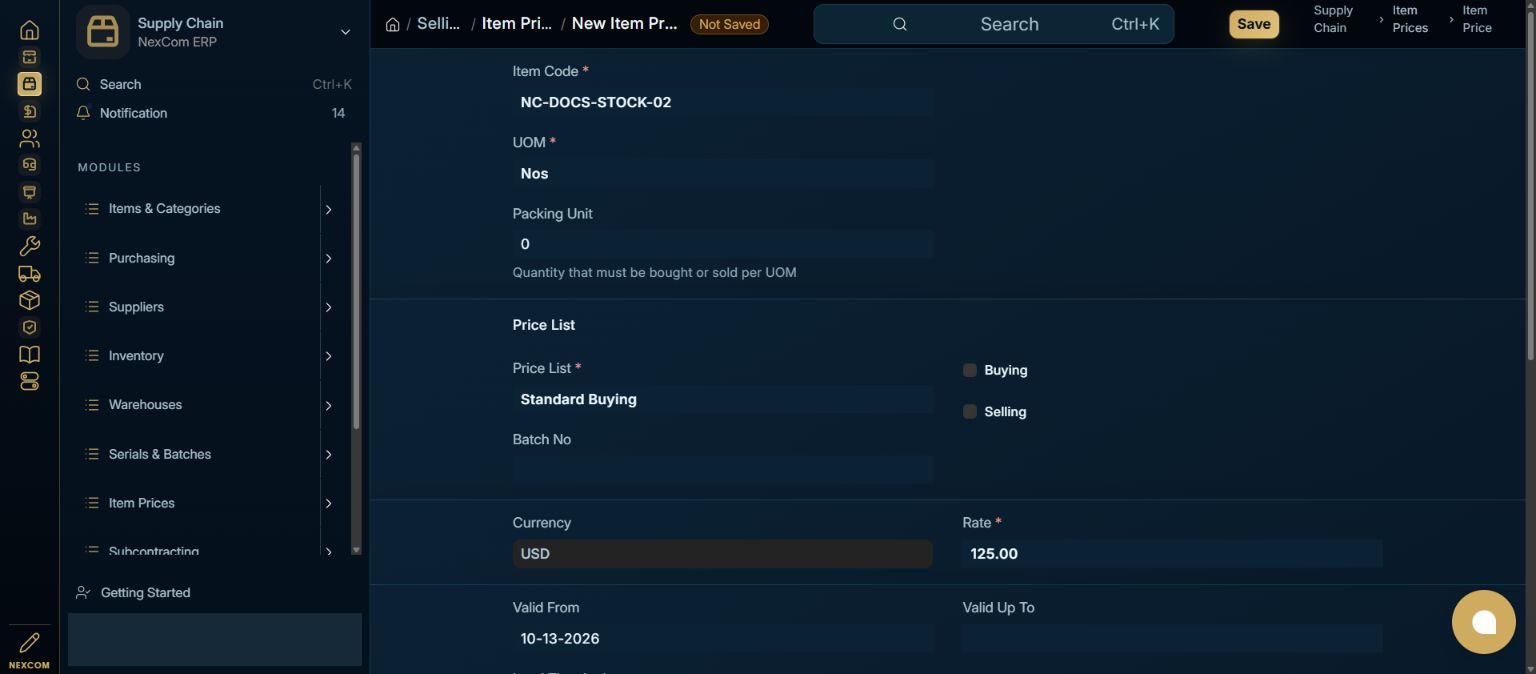Expand the Inventory module chevron
This screenshot has height=674, width=1536.
328,356
